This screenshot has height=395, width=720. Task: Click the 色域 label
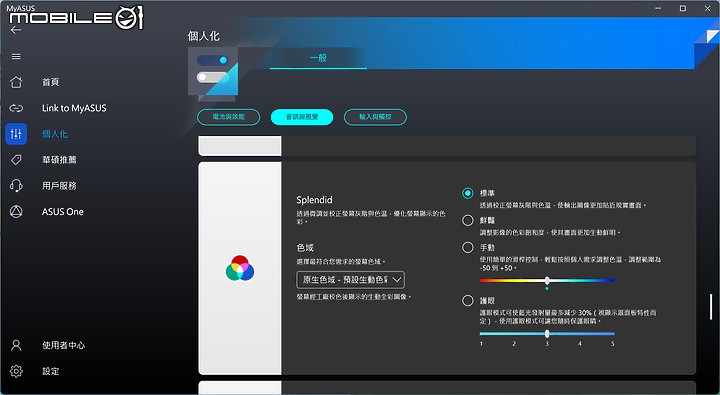point(305,248)
